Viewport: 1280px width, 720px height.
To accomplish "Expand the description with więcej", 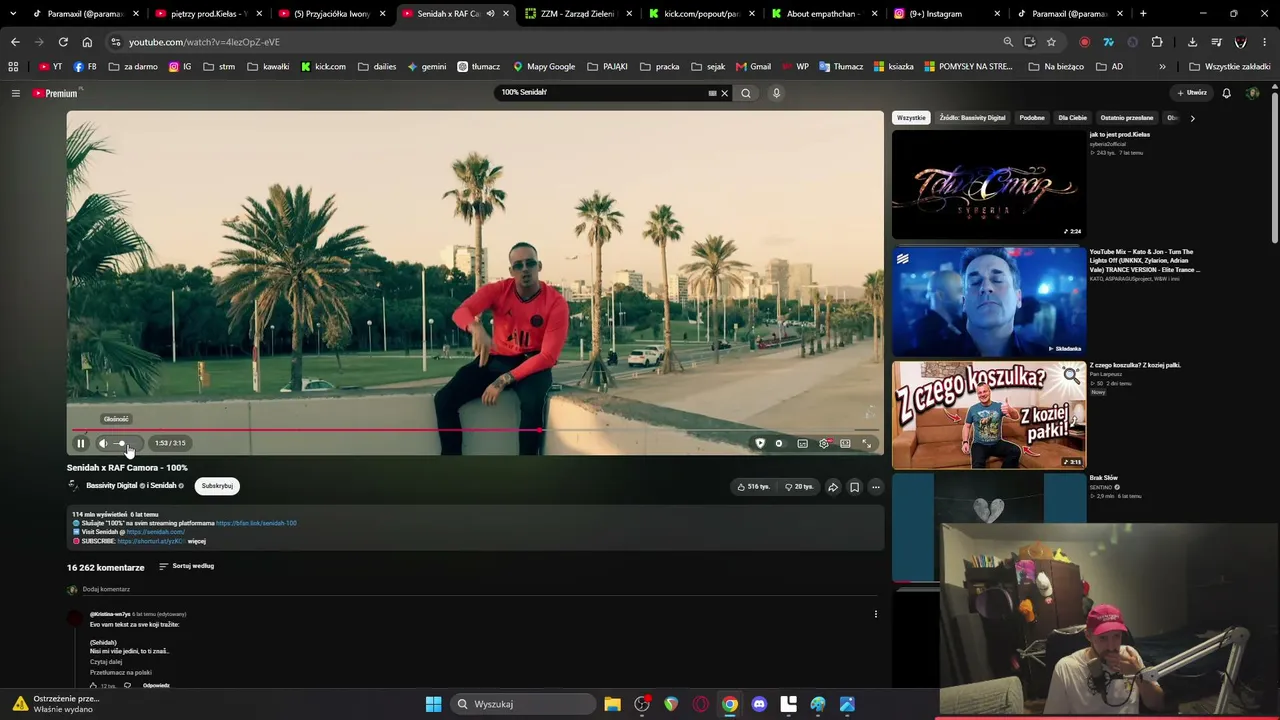I will point(196,541).
